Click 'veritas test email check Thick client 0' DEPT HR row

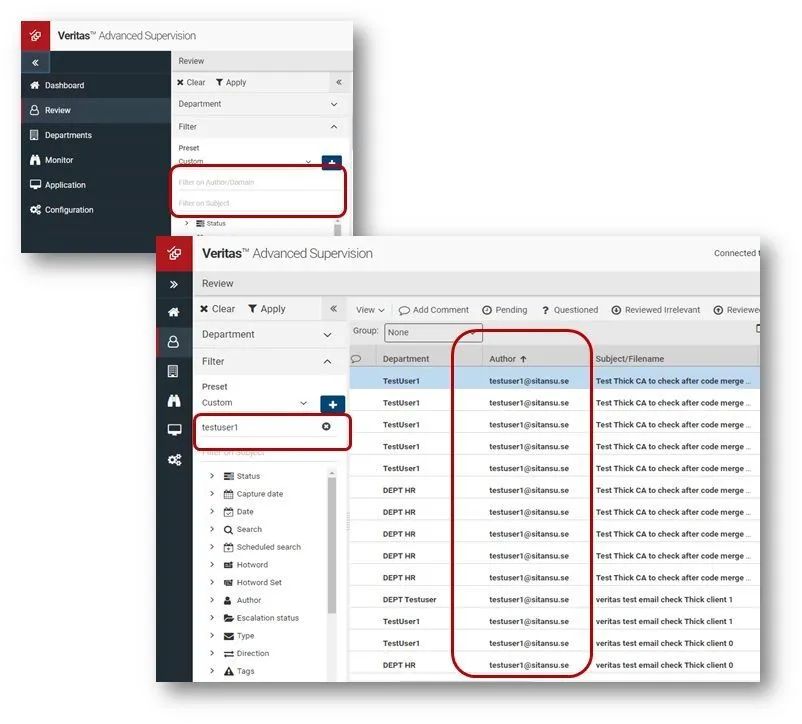pos(554,665)
